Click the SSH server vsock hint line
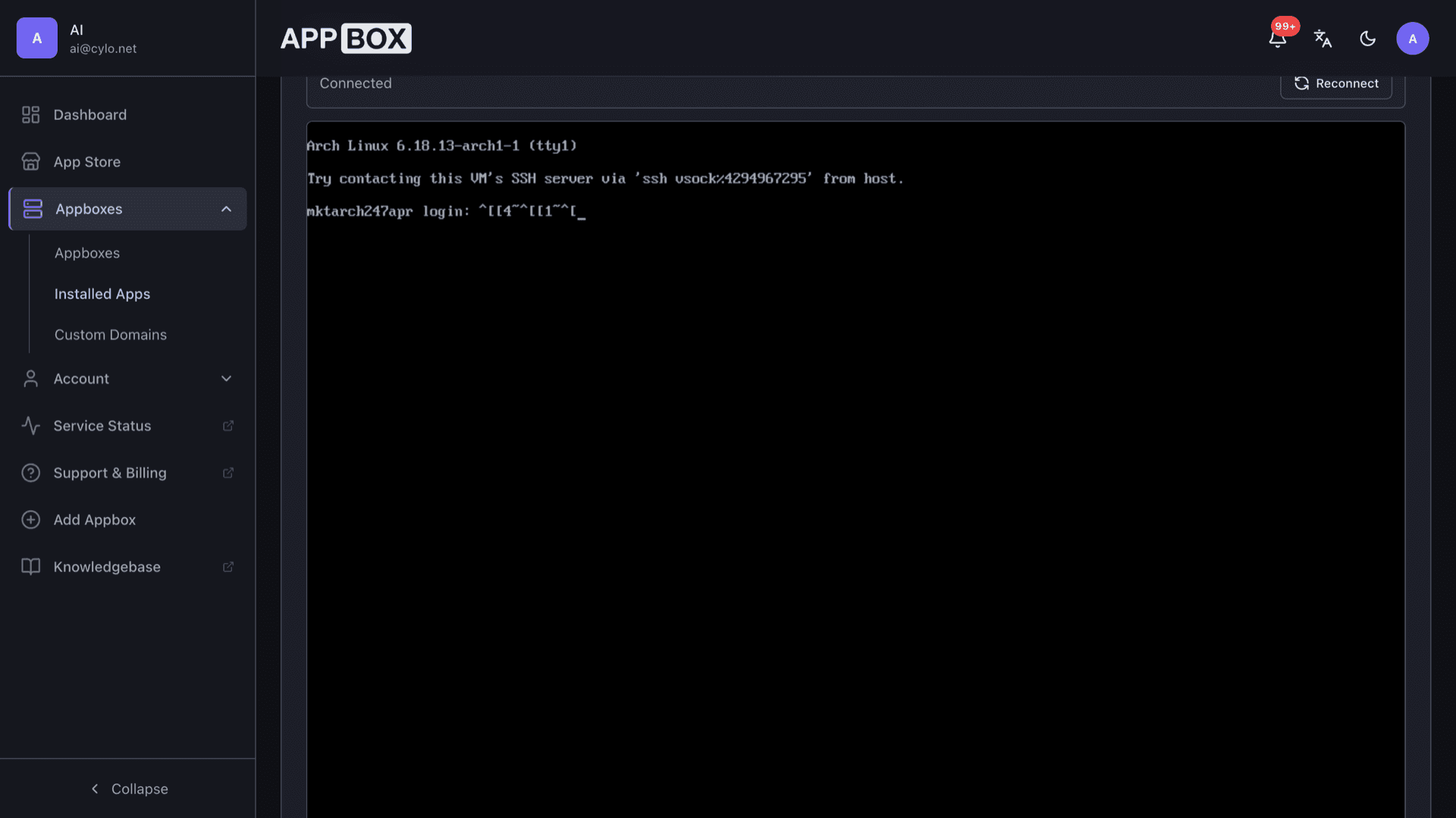The image size is (1456, 818). click(x=605, y=179)
